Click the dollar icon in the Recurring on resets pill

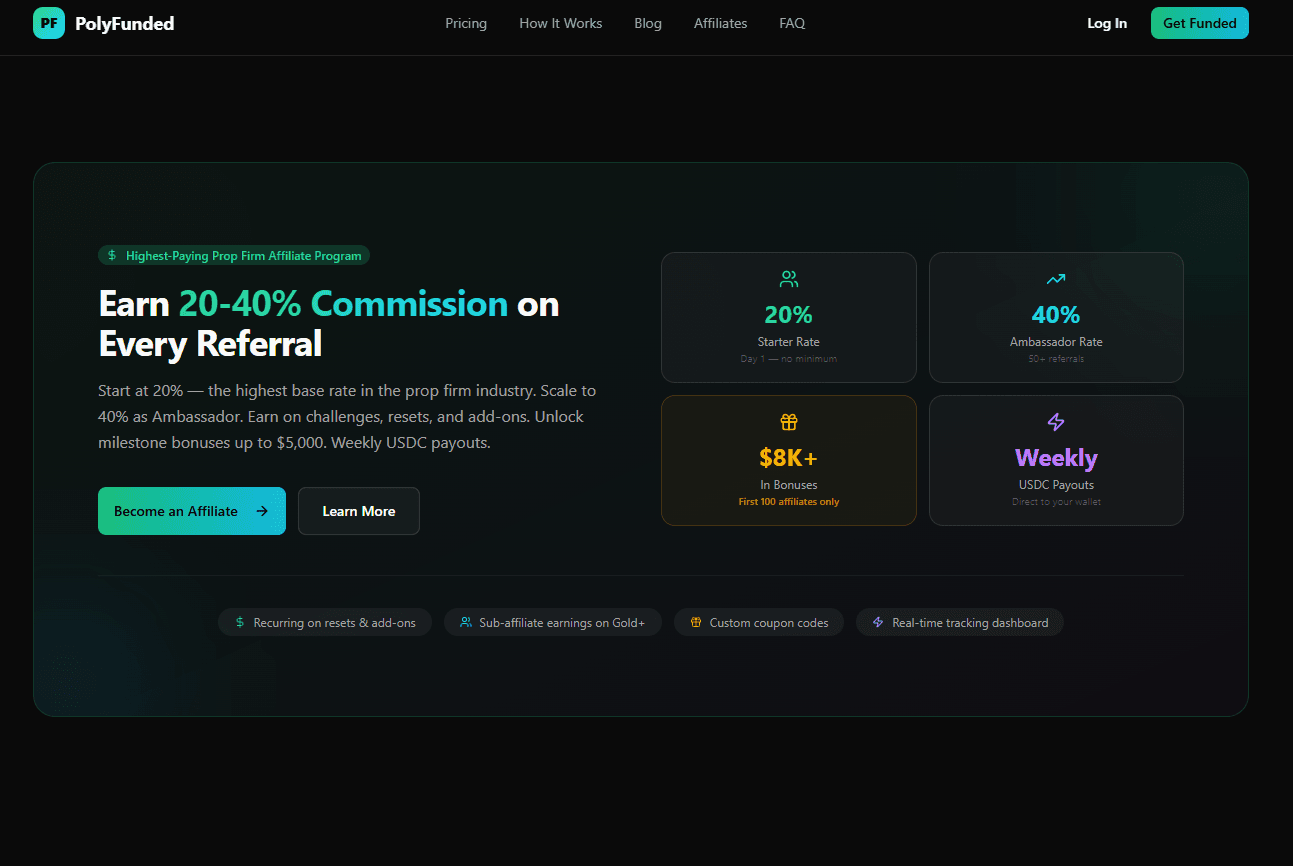coord(237,622)
